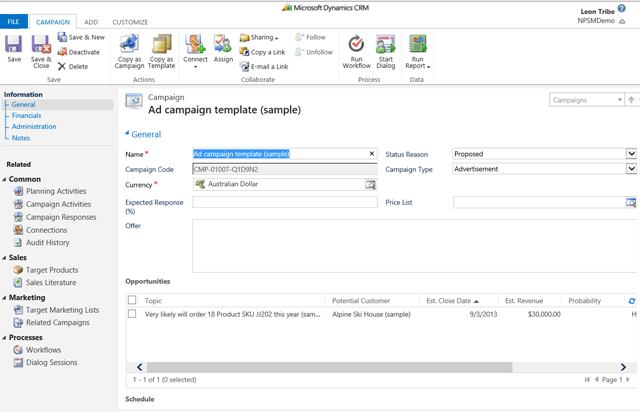Image resolution: width=640 pixels, height=412 pixels.
Task: Collapse the Sales group
Action: (4, 258)
